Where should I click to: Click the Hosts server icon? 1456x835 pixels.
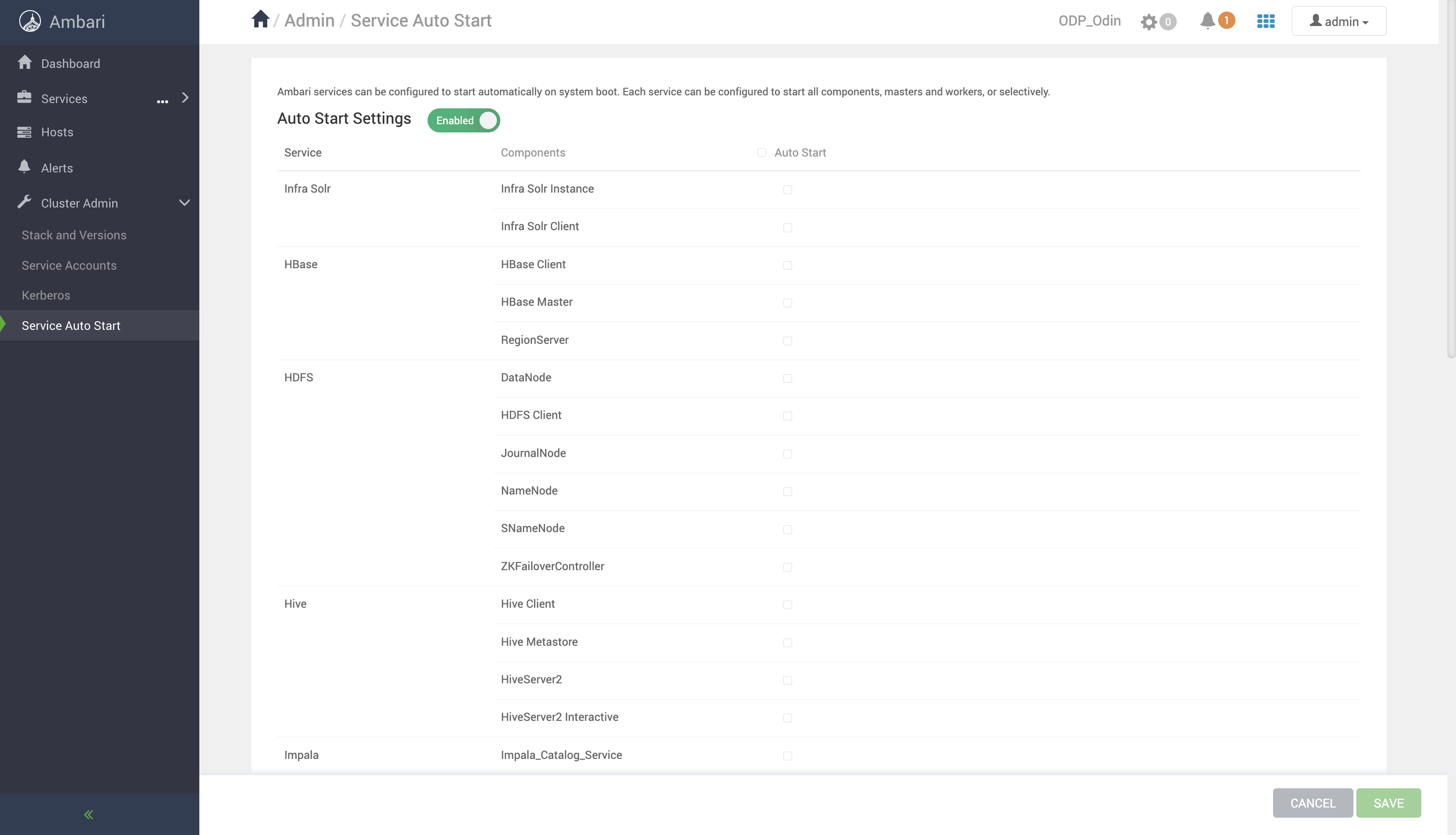[24, 132]
